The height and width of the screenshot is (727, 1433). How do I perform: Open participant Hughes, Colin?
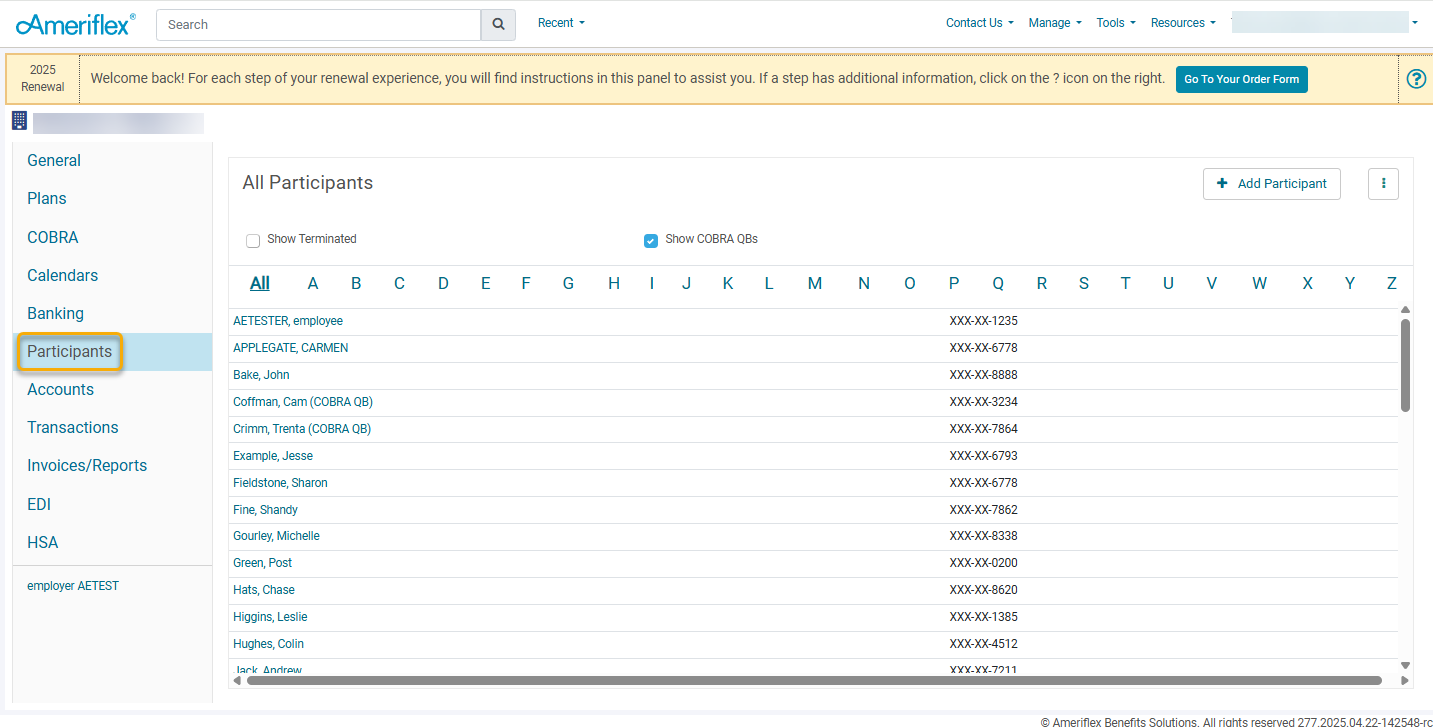268,644
